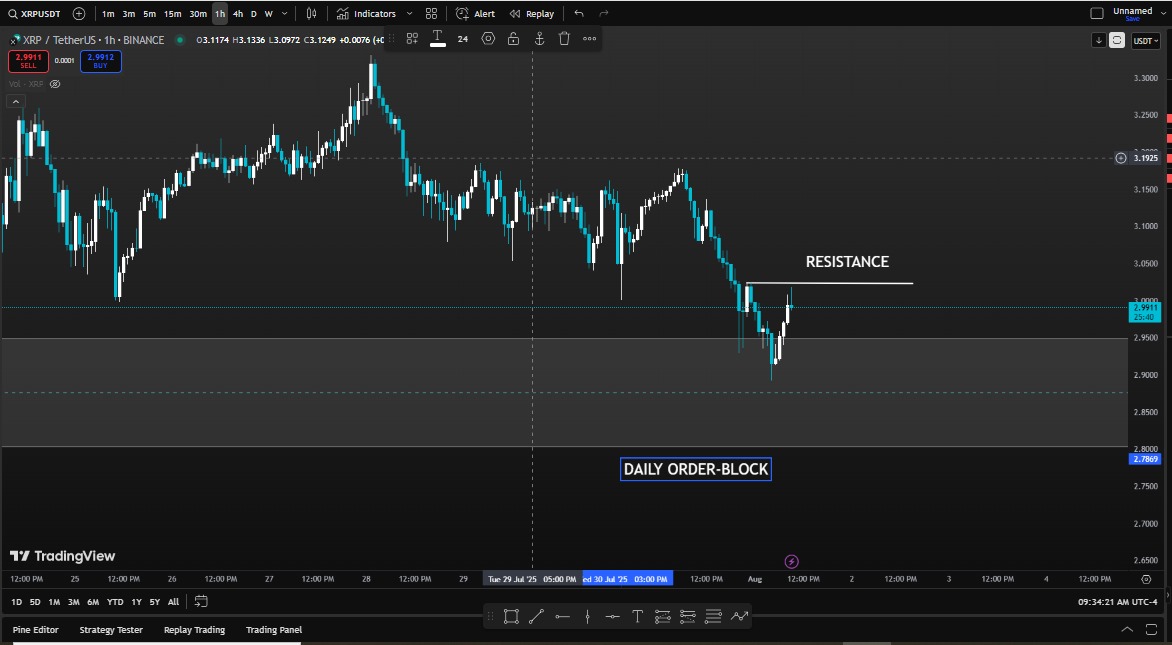The height and width of the screenshot is (645, 1172).
Task: Open go-to-date calendar icon
Action: point(201,602)
